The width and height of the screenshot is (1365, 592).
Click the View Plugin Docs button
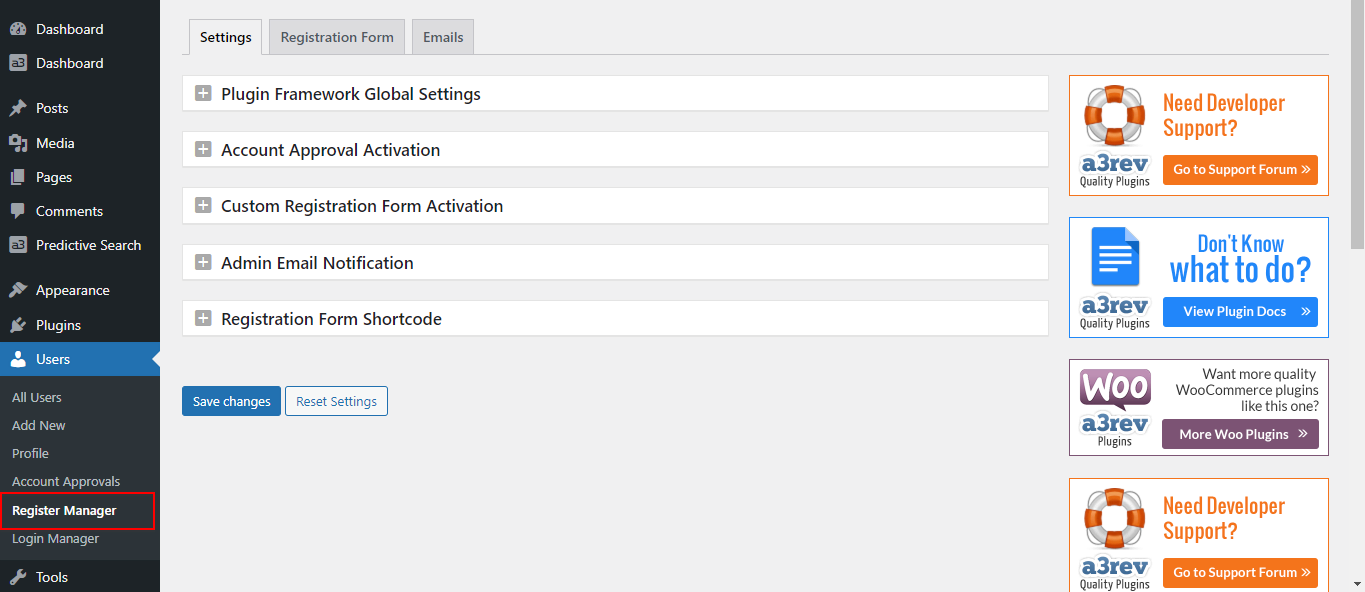[1240, 311]
